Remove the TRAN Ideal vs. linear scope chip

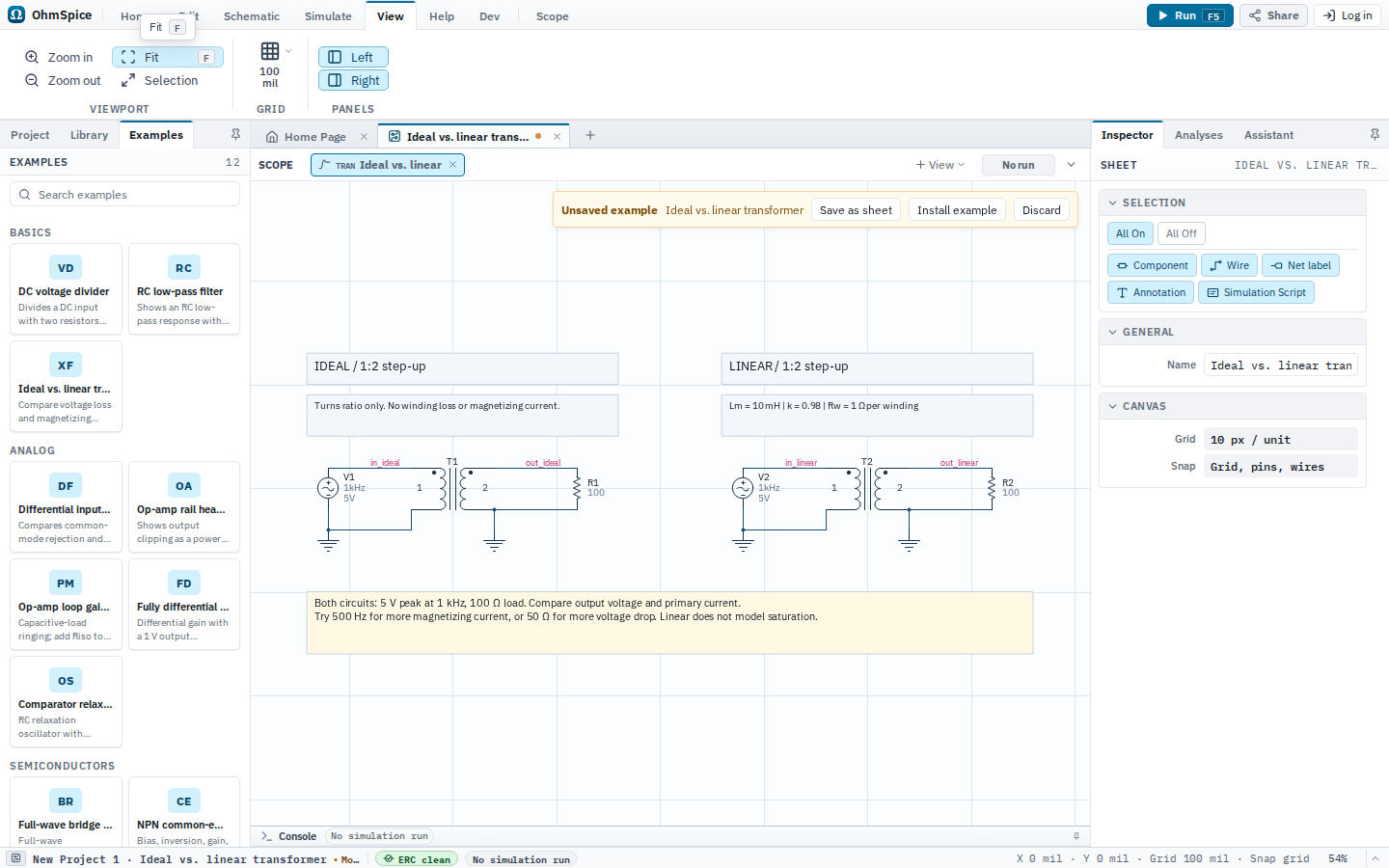coord(453,165)
